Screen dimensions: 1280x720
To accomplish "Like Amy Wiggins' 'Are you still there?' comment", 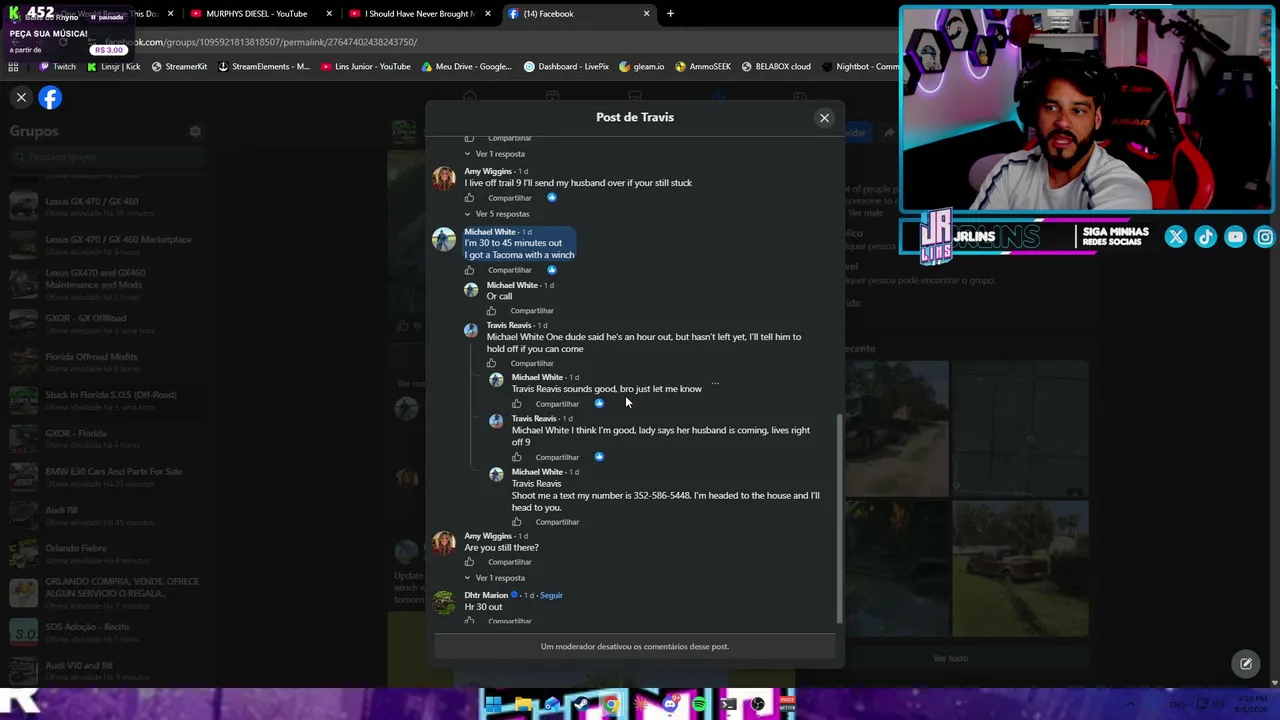I will coord(469,562).
